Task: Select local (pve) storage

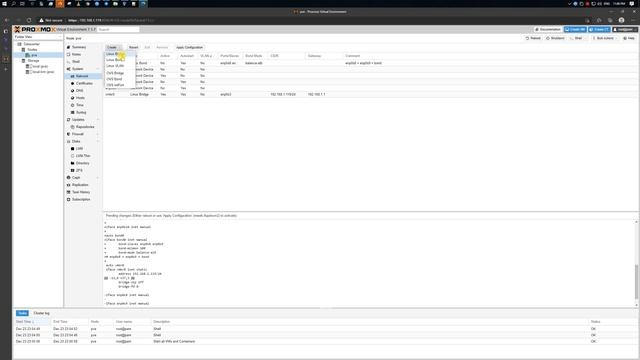Action: point(40,66)
